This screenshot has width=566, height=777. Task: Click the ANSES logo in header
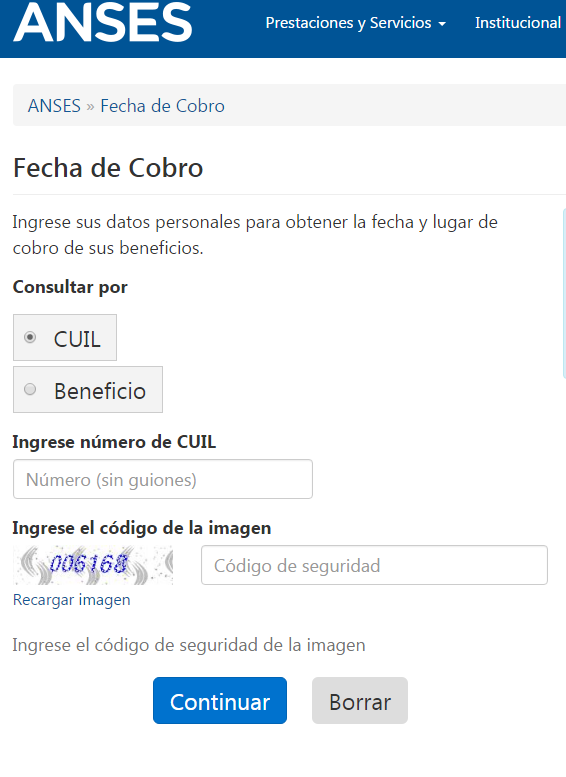pyautogui.click(x=103, y=22)
